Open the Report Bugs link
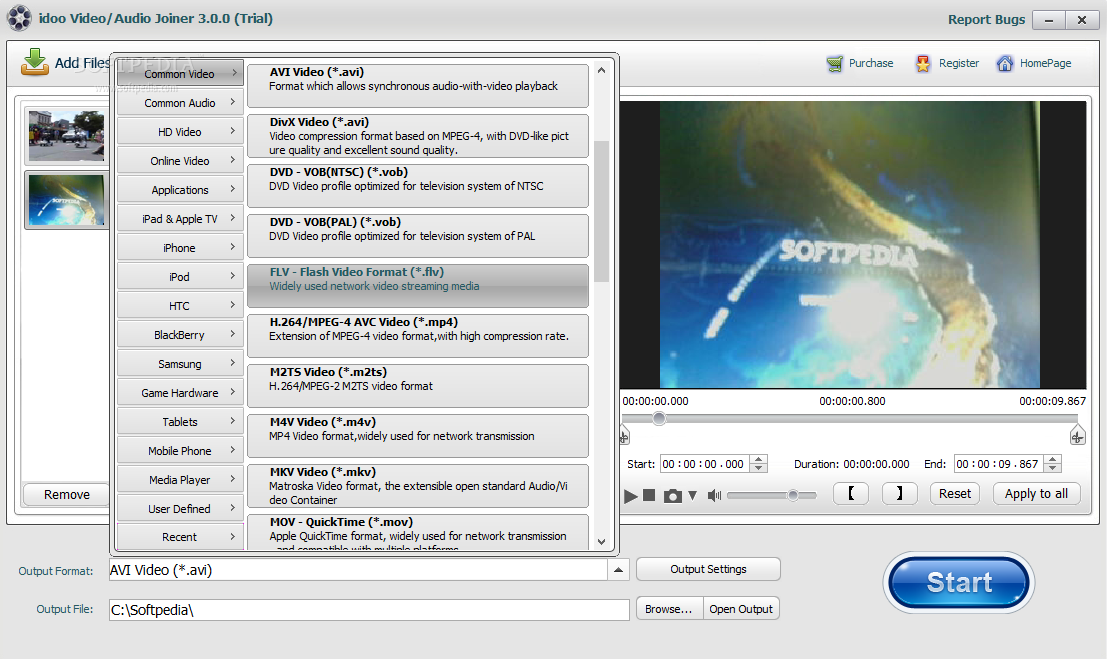This screenshot has height=659, width=1107. coord(986,20)
